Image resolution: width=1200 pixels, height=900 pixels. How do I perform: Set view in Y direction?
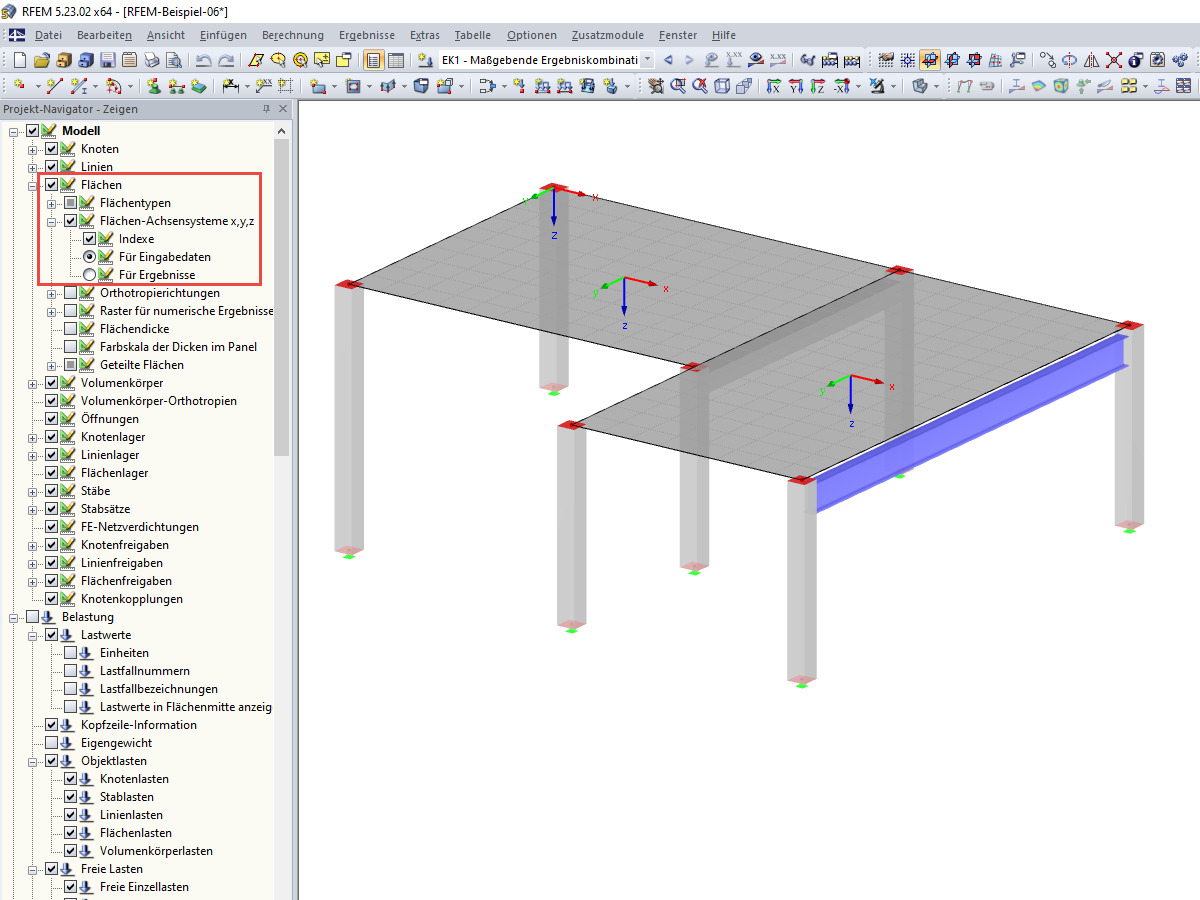796,86
